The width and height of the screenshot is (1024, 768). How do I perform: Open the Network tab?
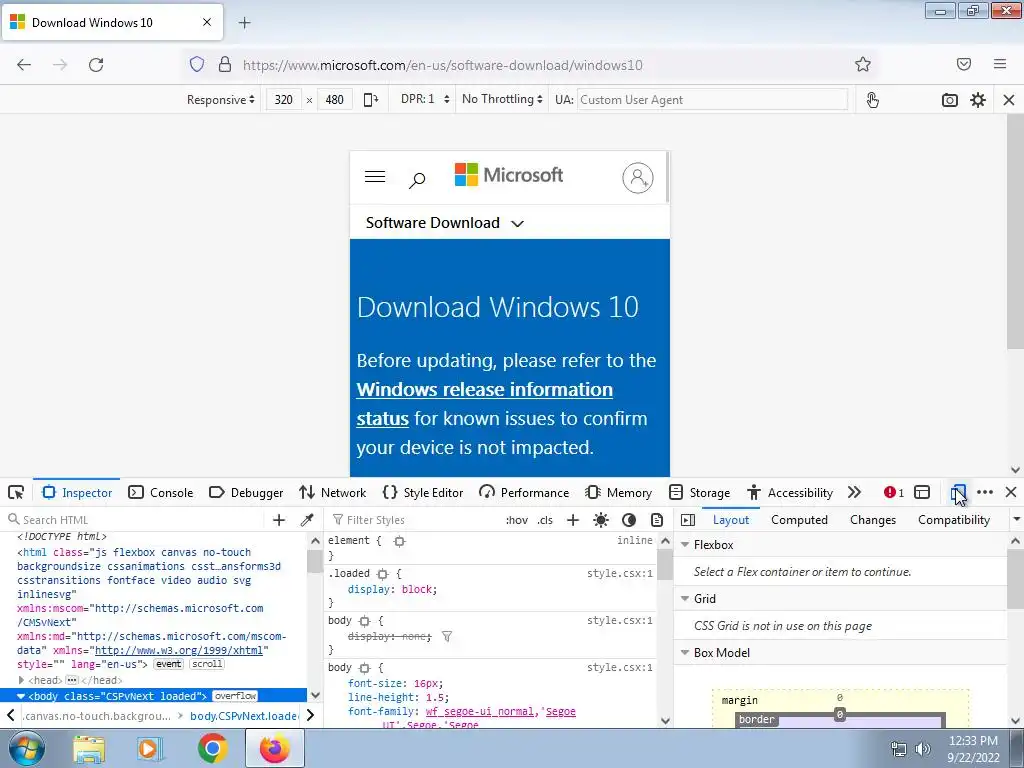tap(332, 492)
